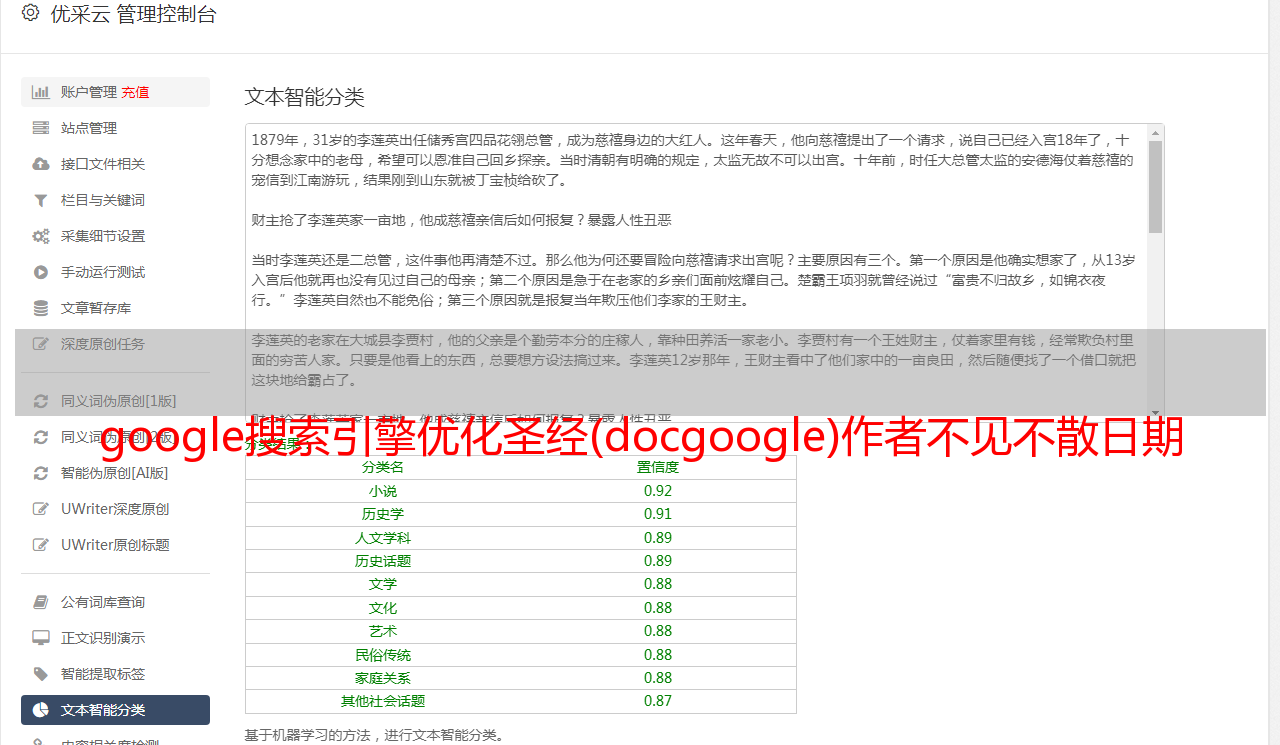Click the 文本智能分类 page heading
The image size is (1280, 745).
(305, 97)
